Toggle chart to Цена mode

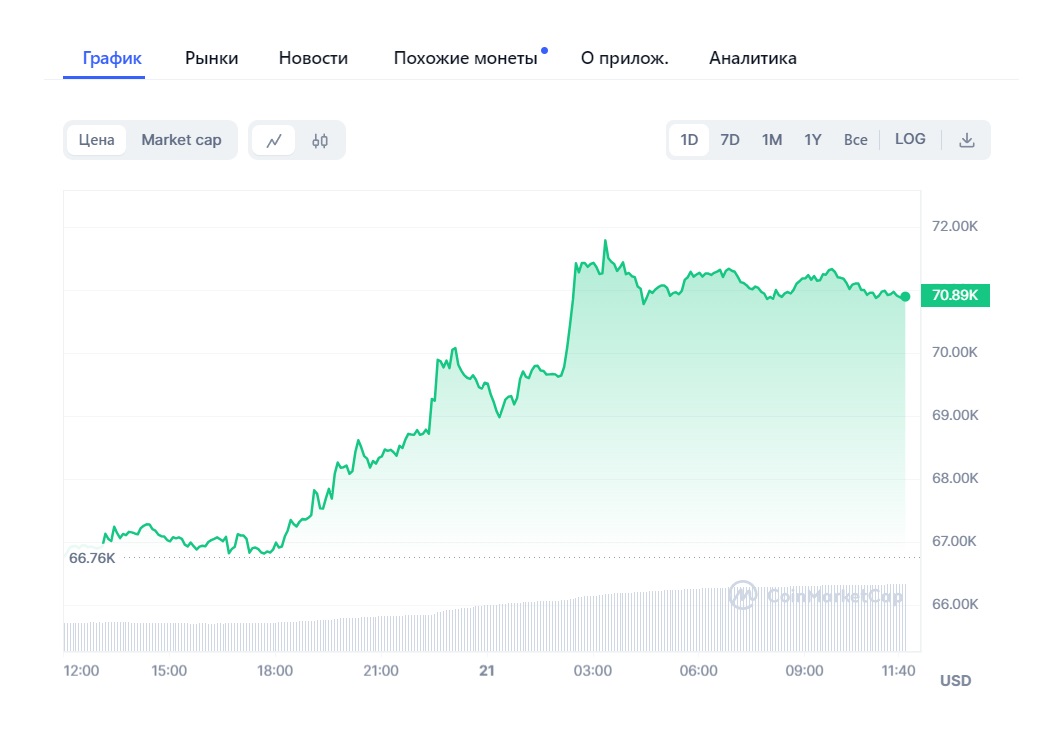pyautogui.click(x=97, y=140)
